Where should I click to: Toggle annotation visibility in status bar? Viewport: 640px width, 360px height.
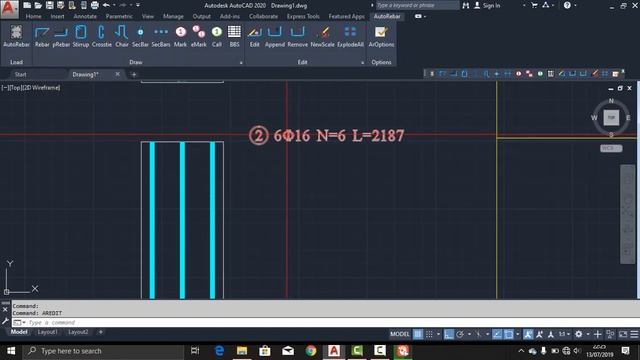point(528,334)
